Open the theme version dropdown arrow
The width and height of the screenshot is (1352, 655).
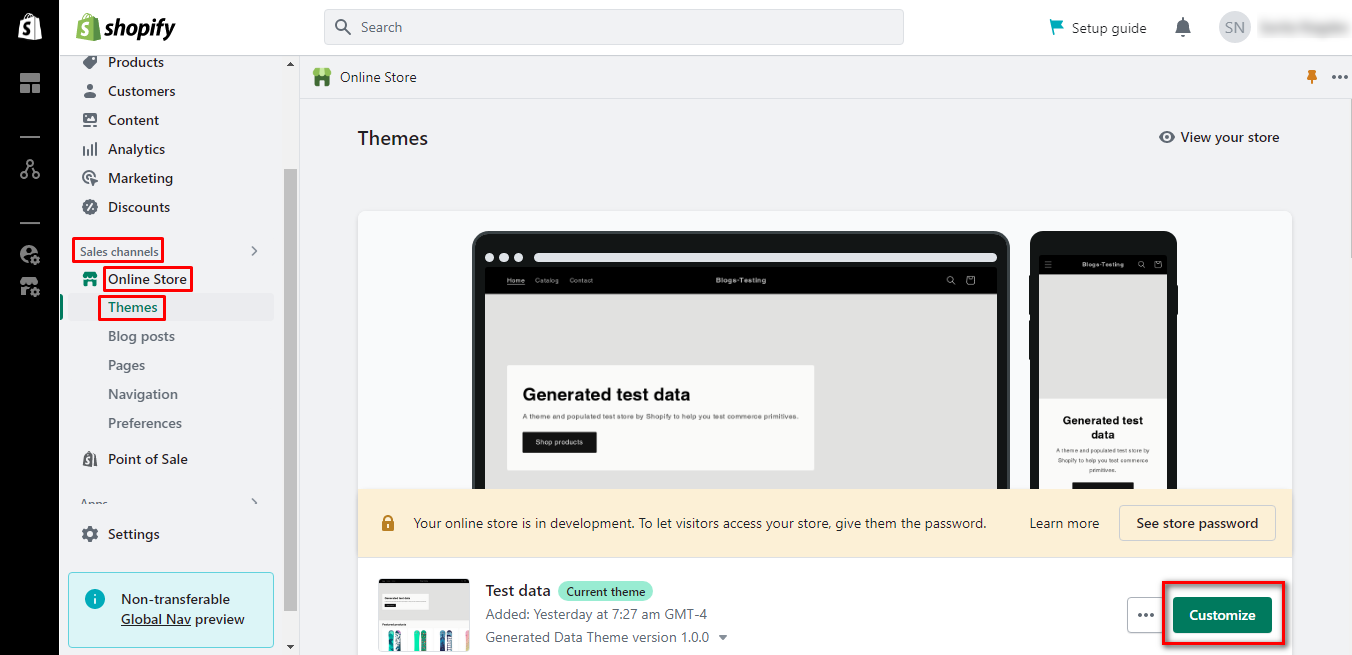point(723,638)
